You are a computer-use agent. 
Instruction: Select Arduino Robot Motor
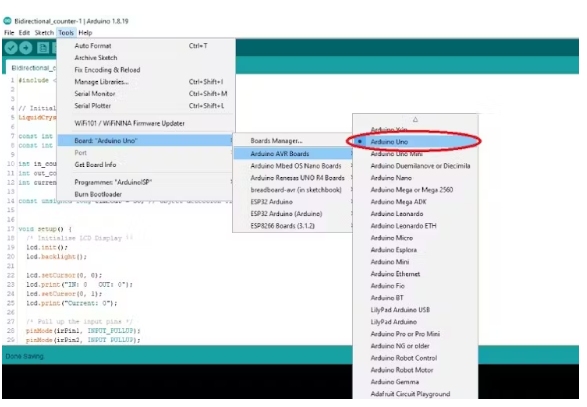click(x=415, y=370)
